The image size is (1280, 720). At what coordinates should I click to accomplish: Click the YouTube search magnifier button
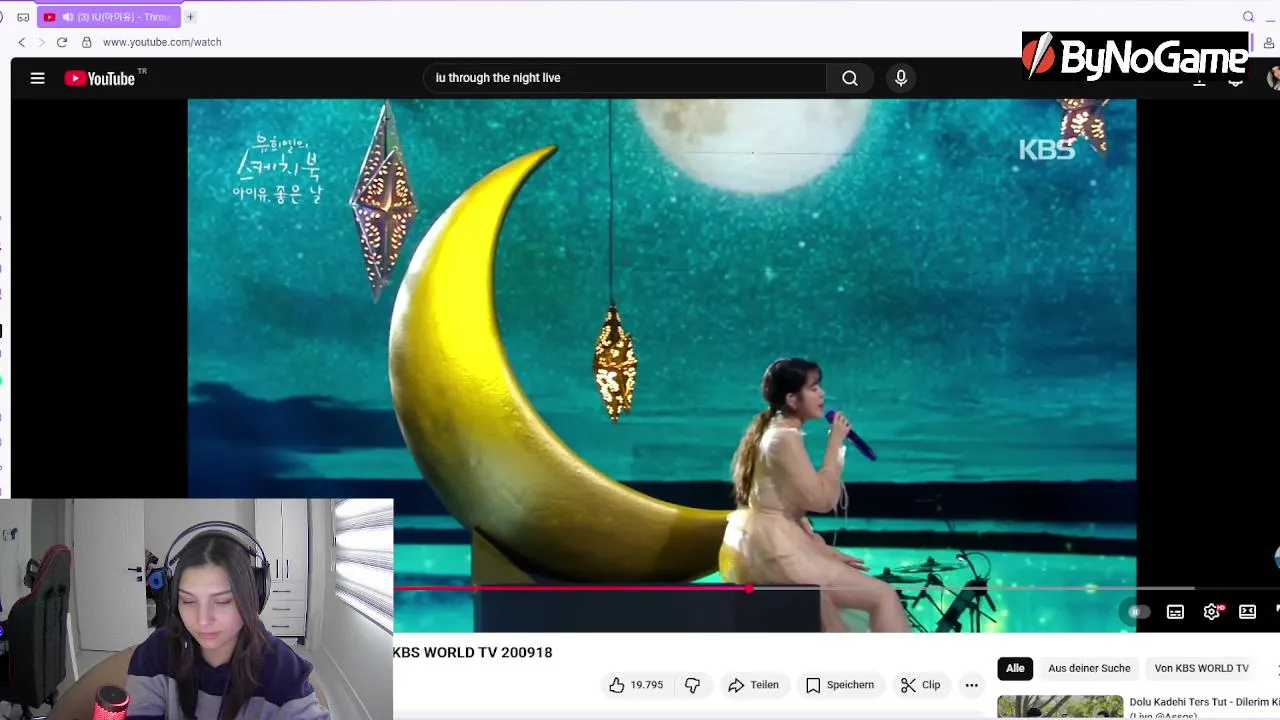click(850, 78)
